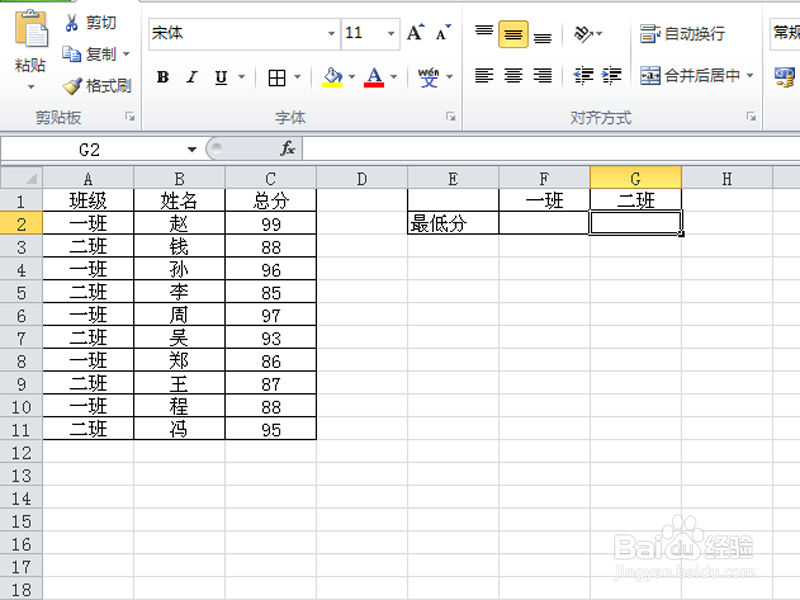Click cell with name 周
The height and width of the screenshot is (600, 800).
point(179,315)
